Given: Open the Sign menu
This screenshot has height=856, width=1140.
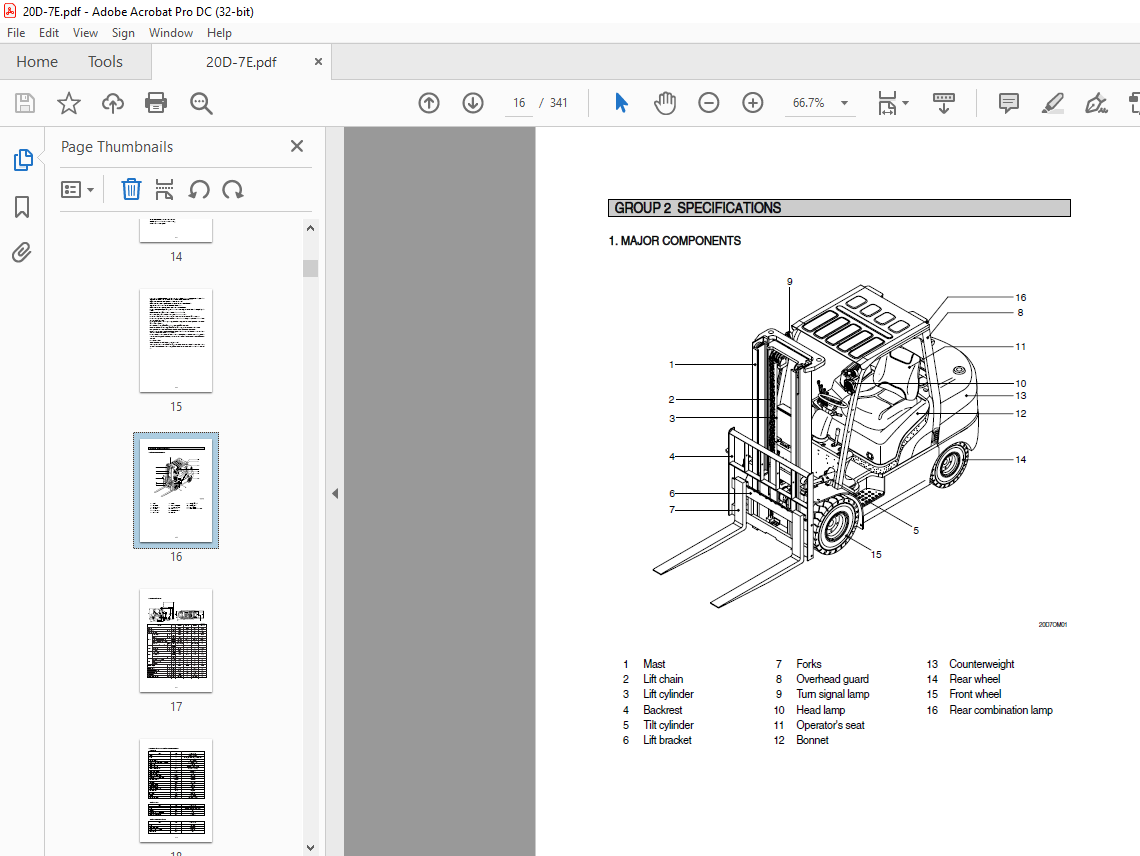Looking at the screenshot, I should pyautogui.click(x=123, y=33).
